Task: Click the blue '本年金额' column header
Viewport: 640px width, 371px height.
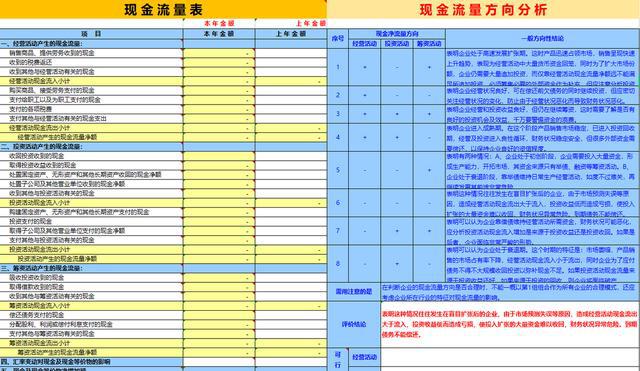Action: (219, 34)
